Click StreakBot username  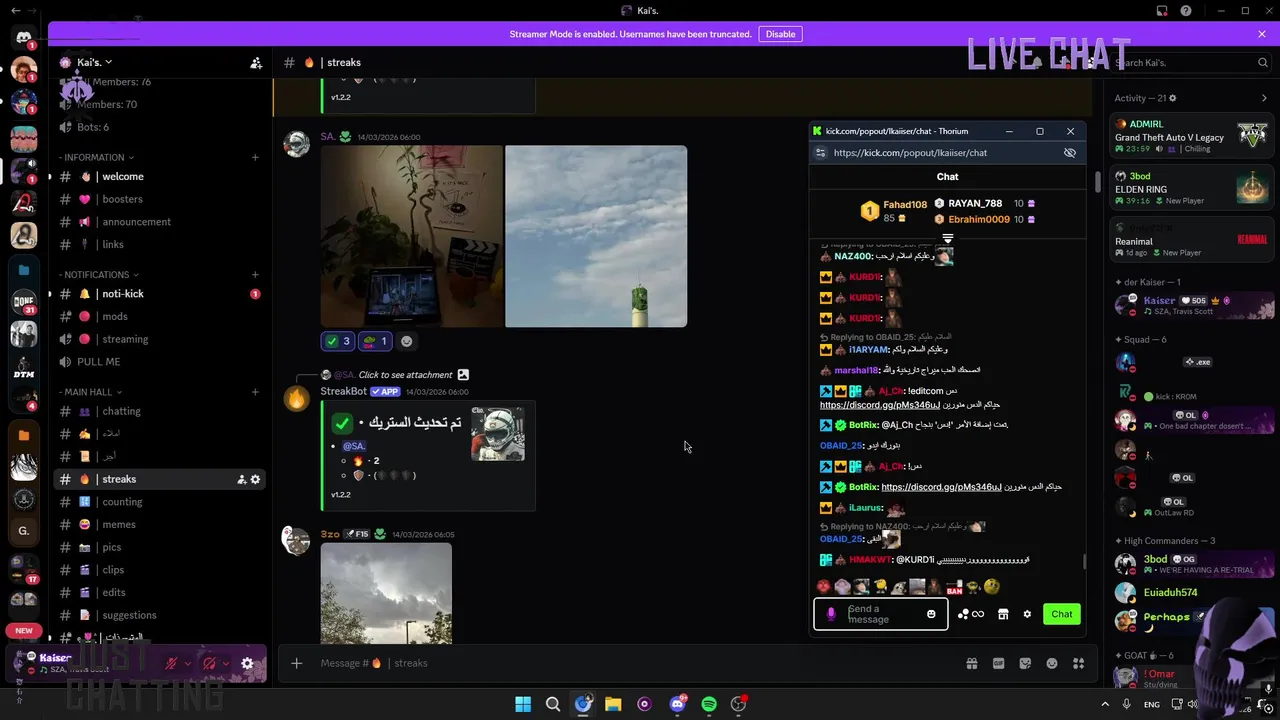343,391
